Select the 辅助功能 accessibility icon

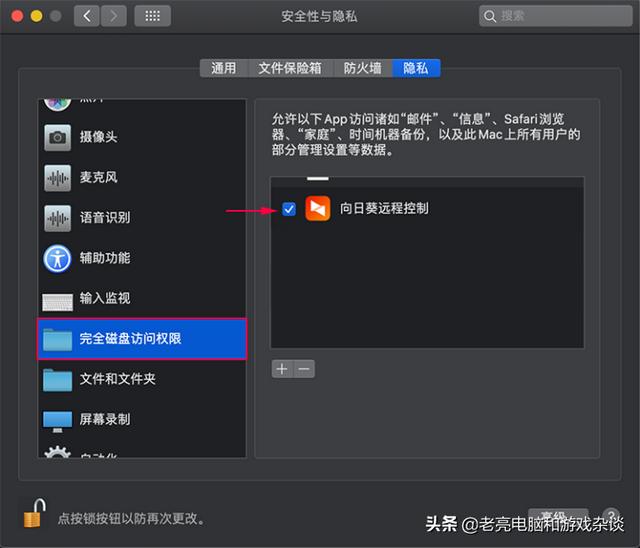(58, 258)
